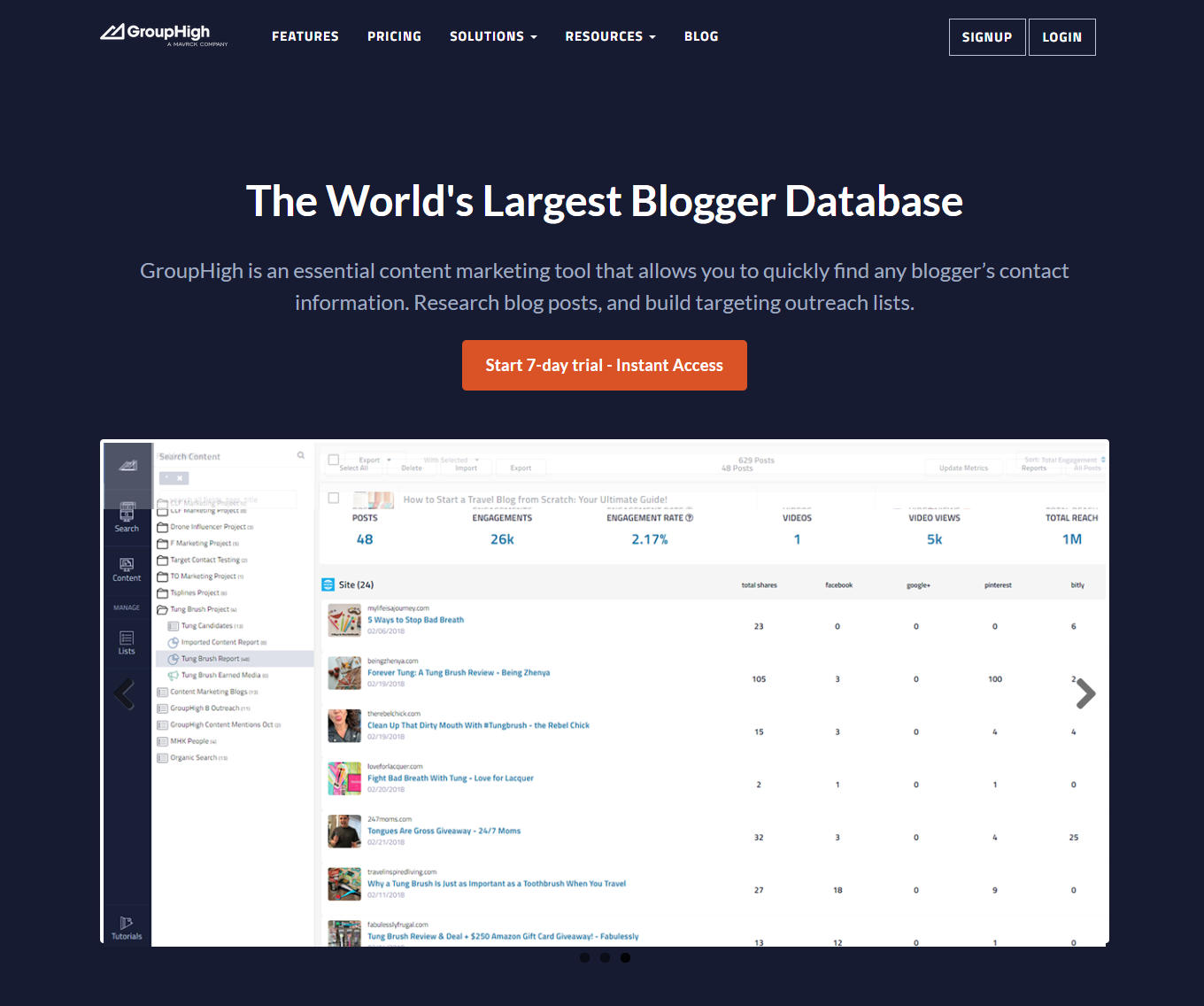The image size is (1204, 1006).
Task: Tick the Select All checkbox
Action: (334, 460)
